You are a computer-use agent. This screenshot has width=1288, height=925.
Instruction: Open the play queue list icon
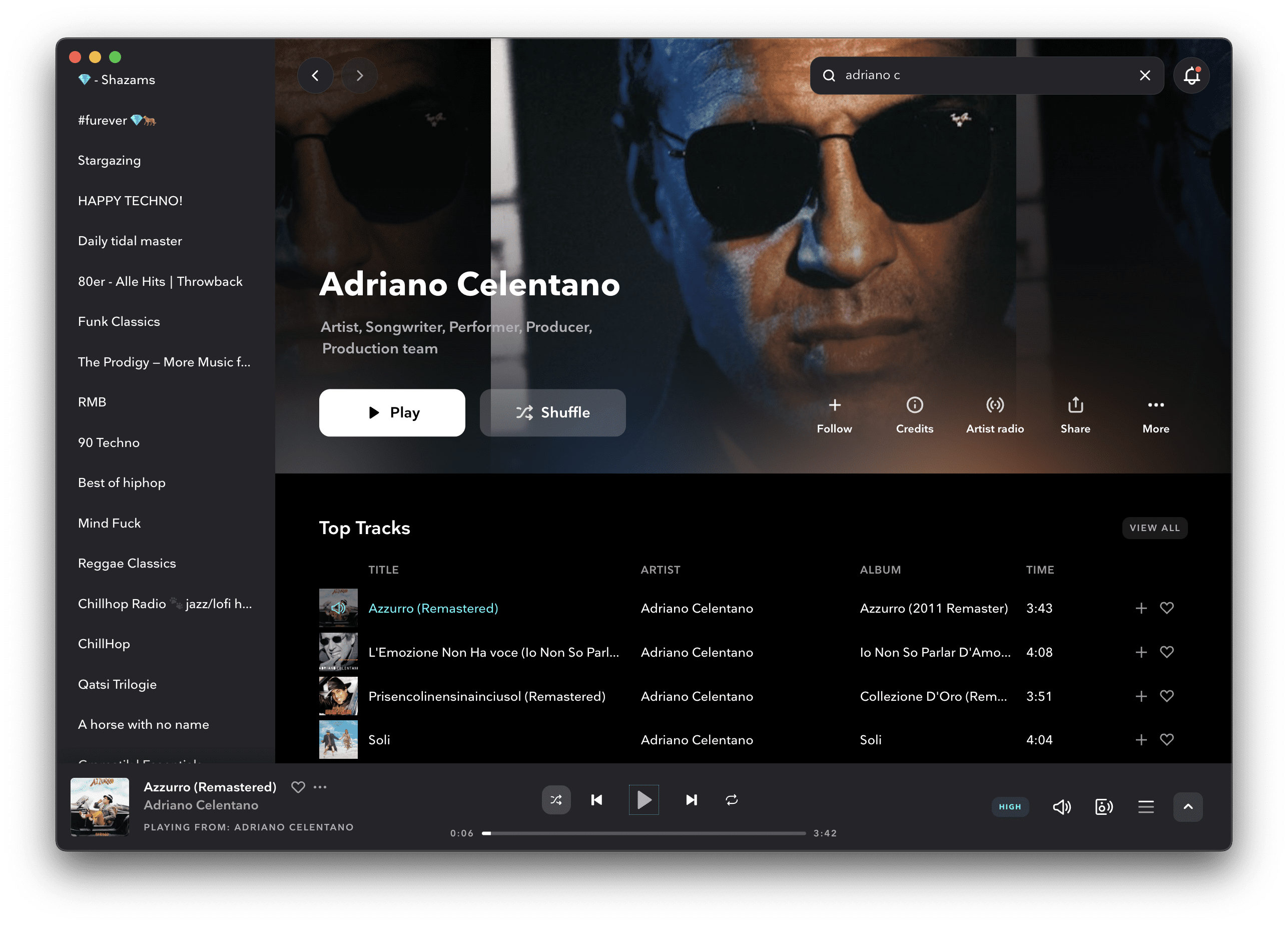coord(1145,806)
